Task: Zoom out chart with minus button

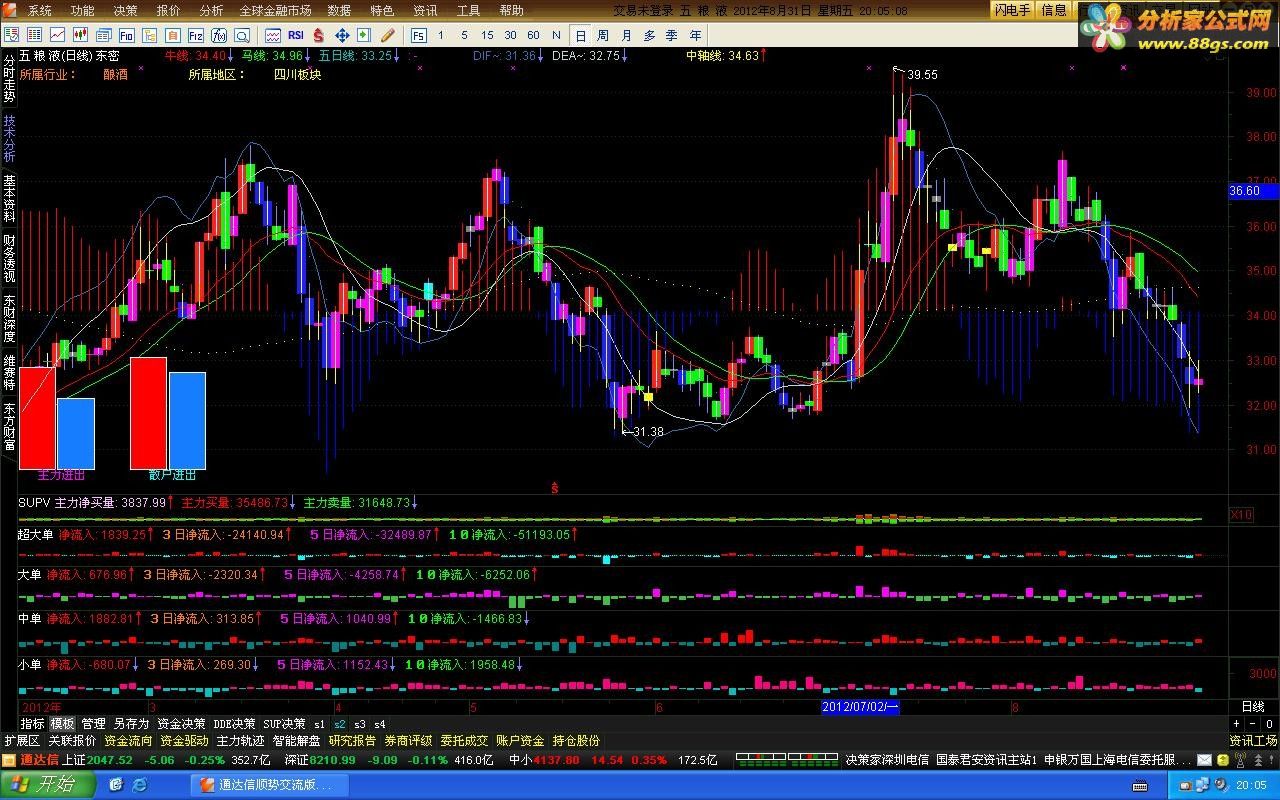Action: coord(1253,723)
